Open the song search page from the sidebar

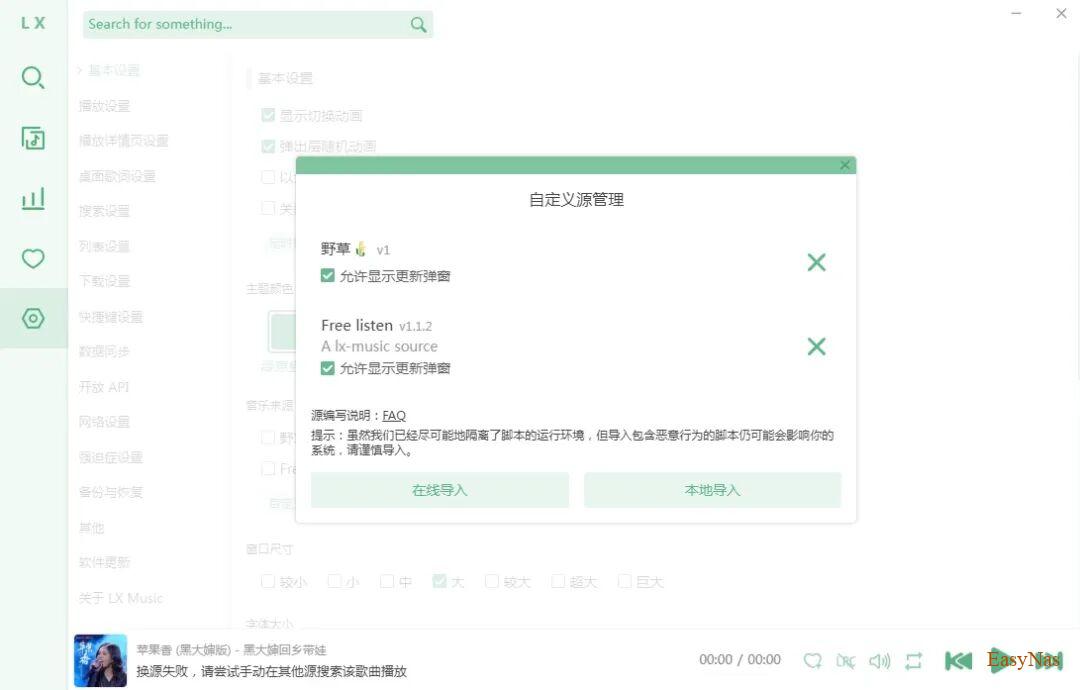[33, 77]
